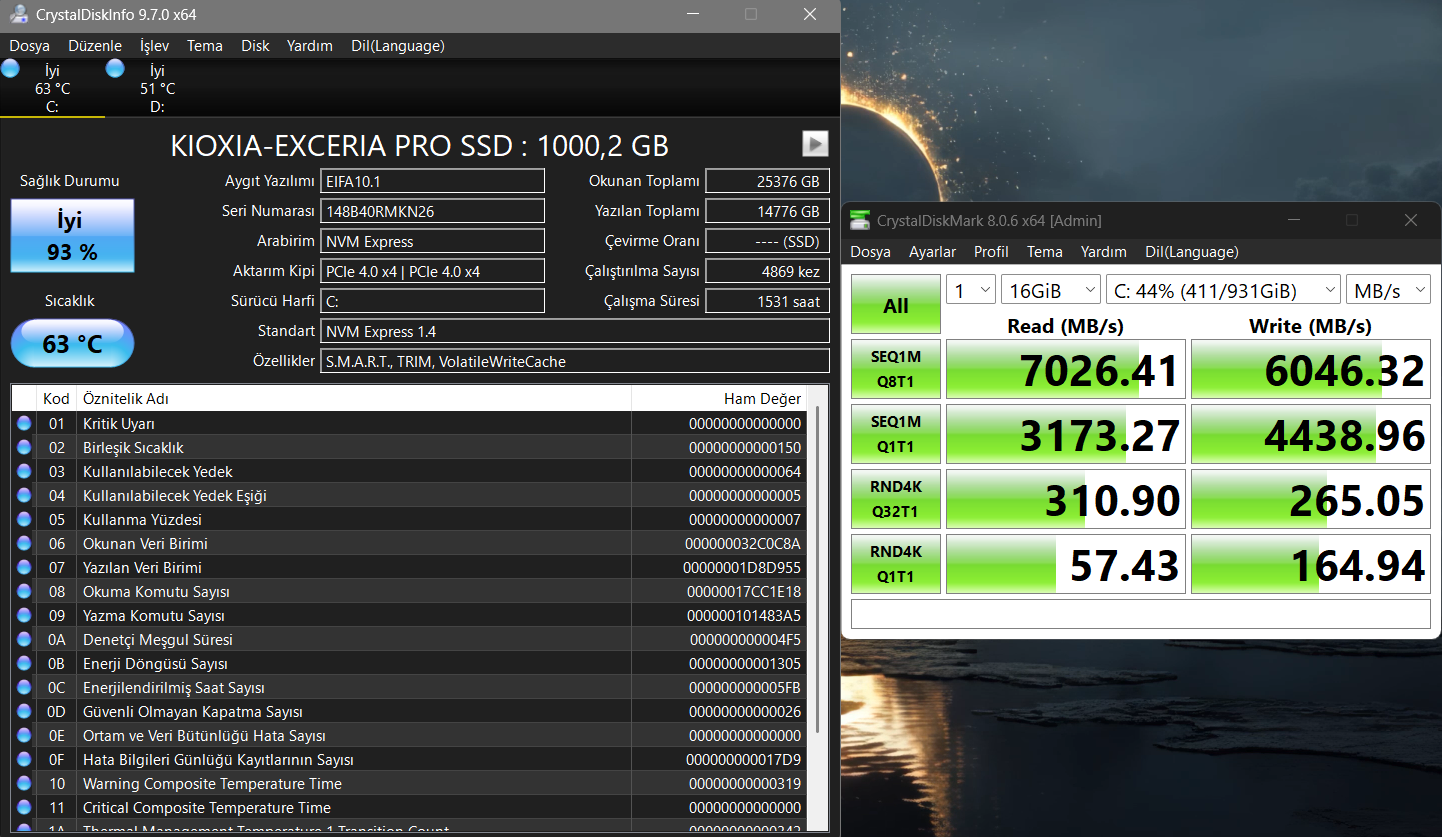
Task: Open Dil(Language) menu in CrystalDiskMark
Action: click(x=1192, y=252)
